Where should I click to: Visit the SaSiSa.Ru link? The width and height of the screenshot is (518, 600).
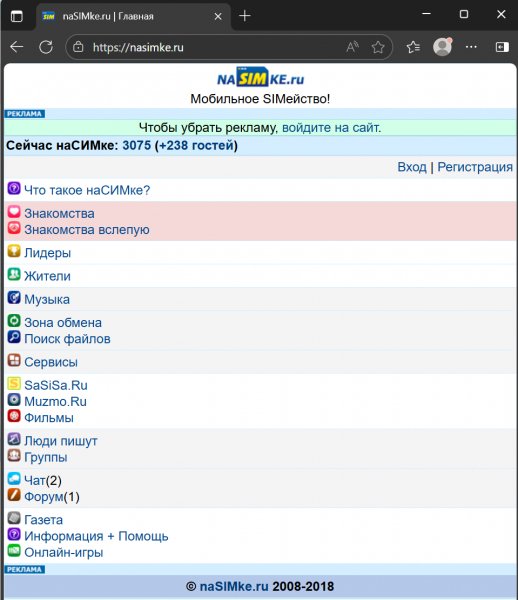pyautogui.click(x=56, y=385)
